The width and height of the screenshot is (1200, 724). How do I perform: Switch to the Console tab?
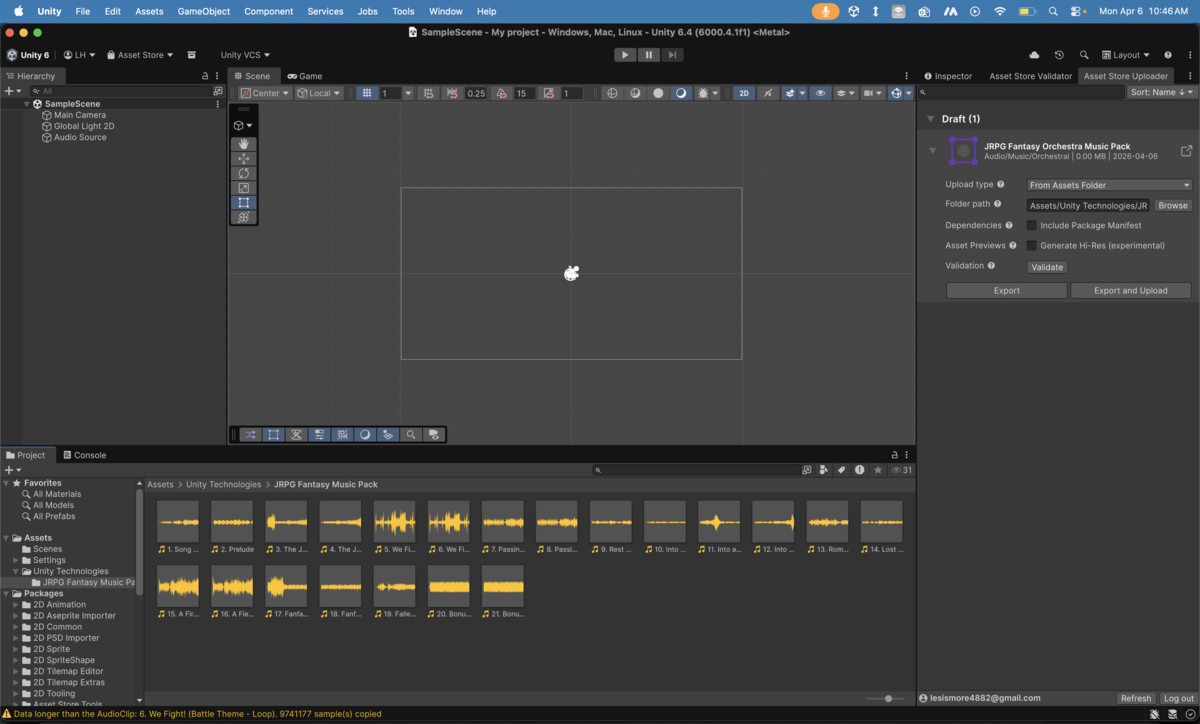(84, 455)
